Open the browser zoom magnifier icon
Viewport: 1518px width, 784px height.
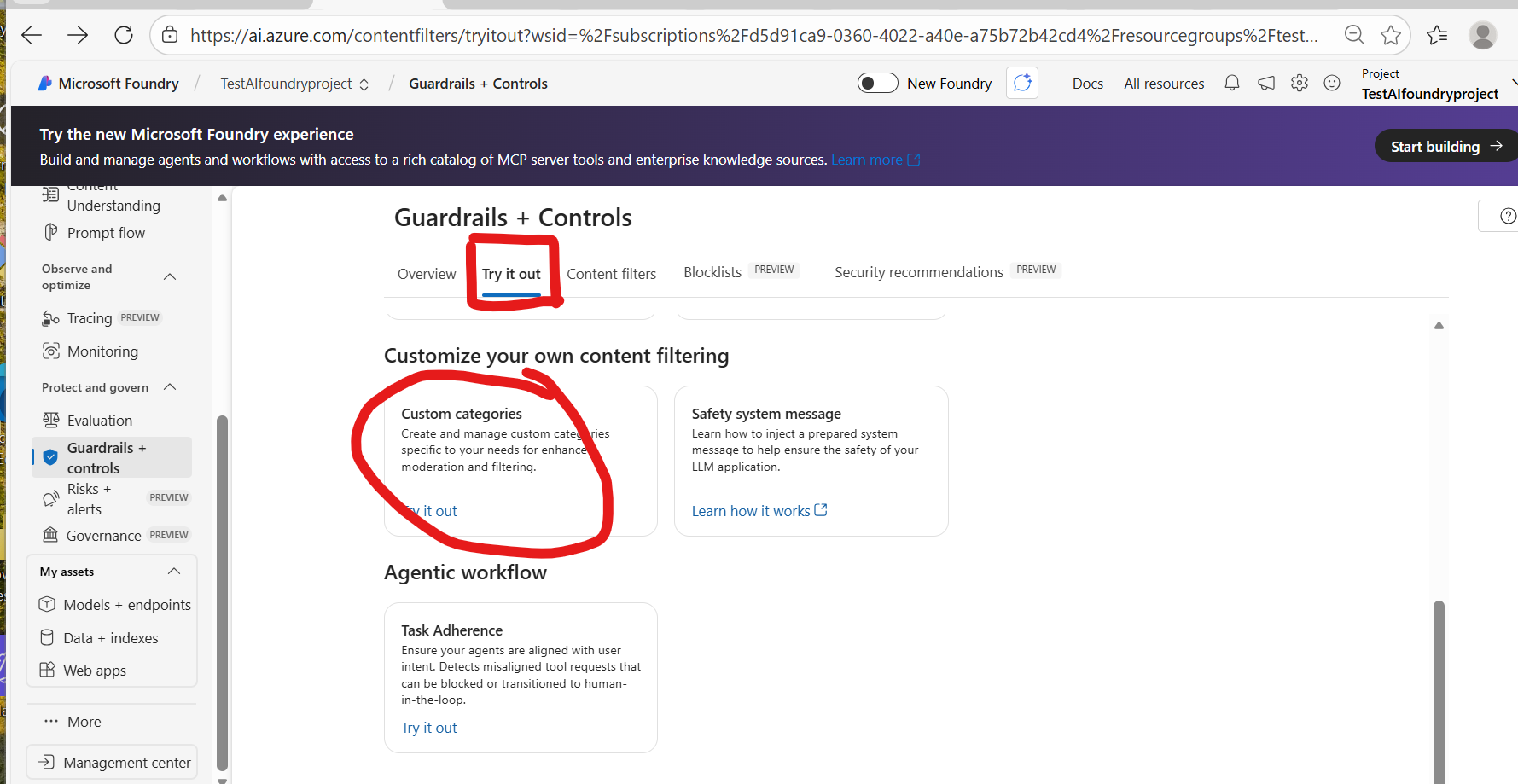point(1353,35)
